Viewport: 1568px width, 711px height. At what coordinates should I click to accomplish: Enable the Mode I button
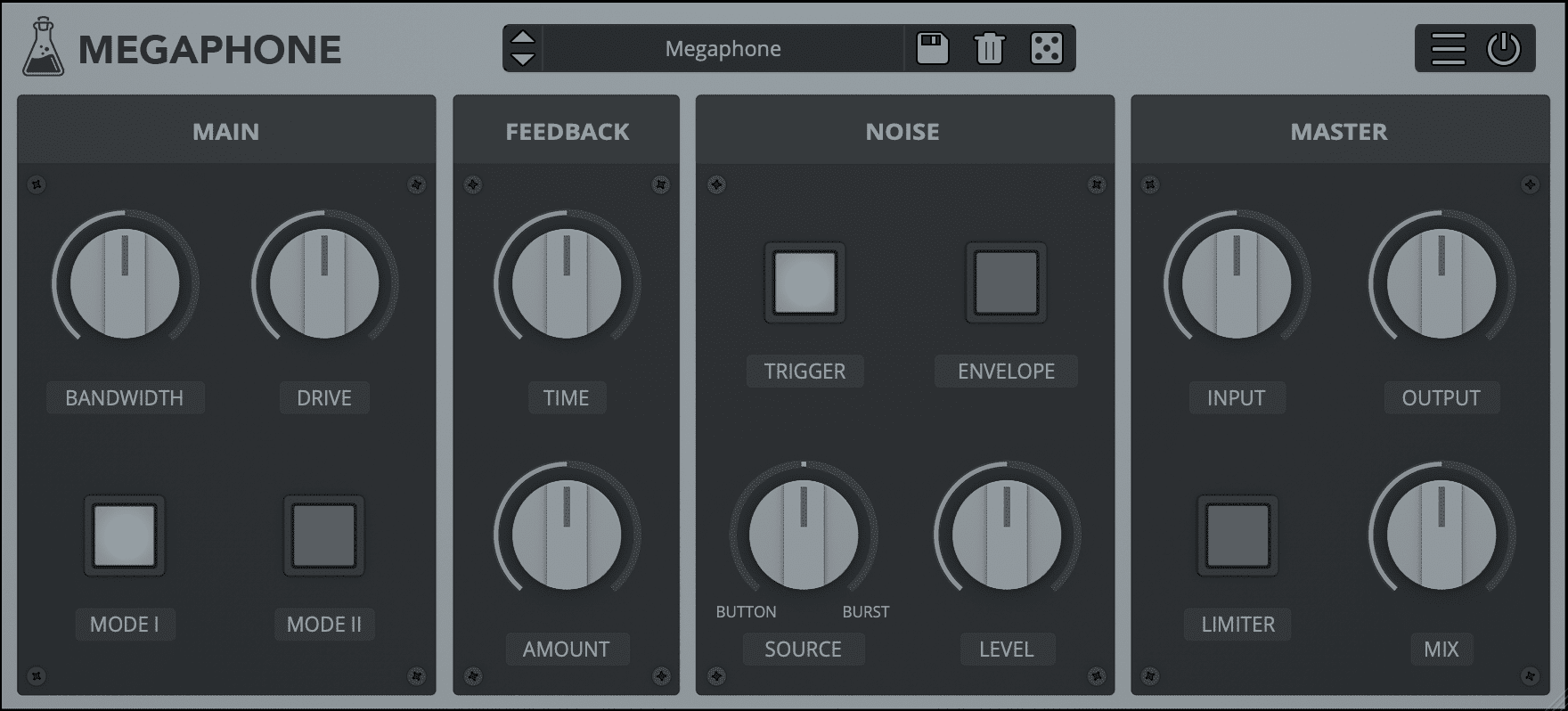(125, 535)
